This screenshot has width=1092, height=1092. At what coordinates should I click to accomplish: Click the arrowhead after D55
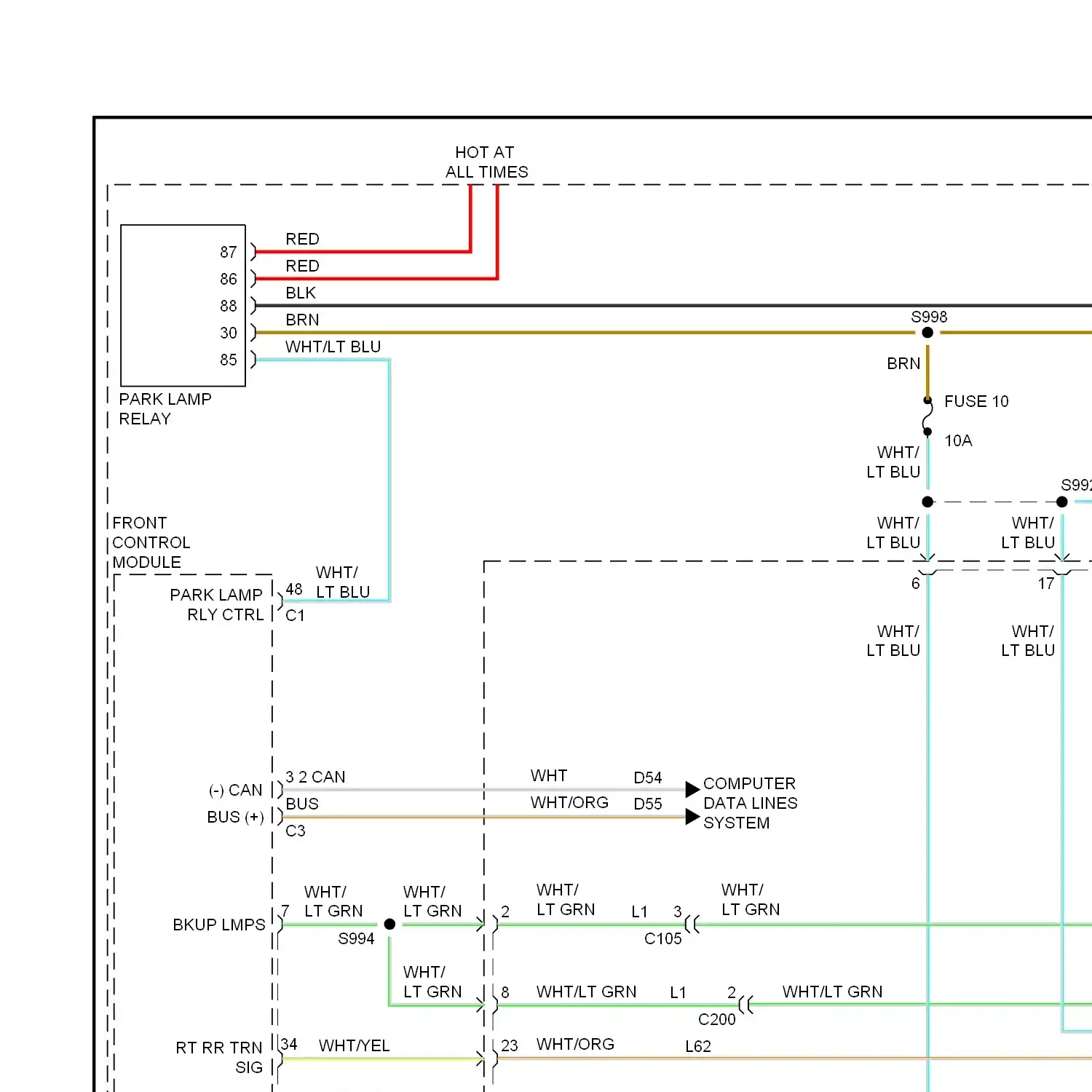click(693, 817)
